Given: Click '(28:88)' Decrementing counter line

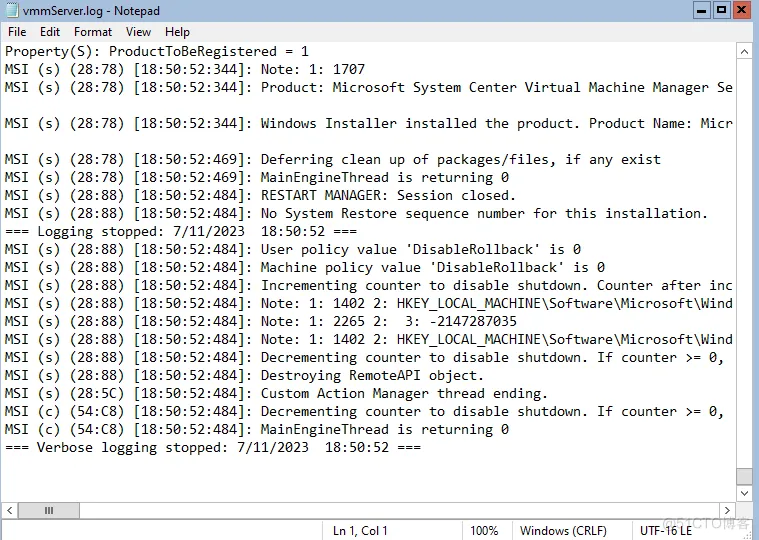Looking at the screenshot, I should 364,357.
